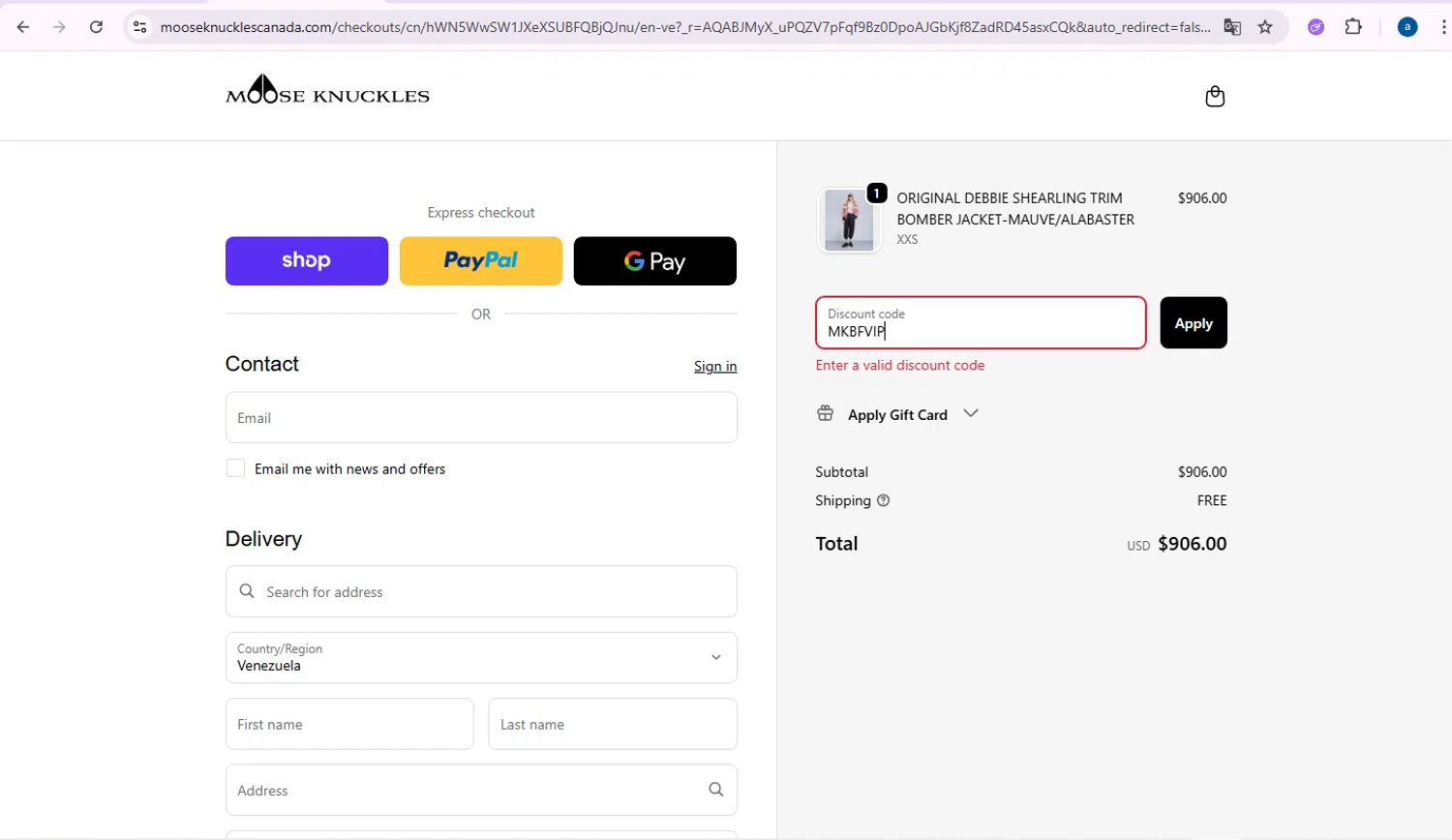This screenshot has width=1452, height=840.
Task: Open site information icon in address bar
Action: (140, 27)
